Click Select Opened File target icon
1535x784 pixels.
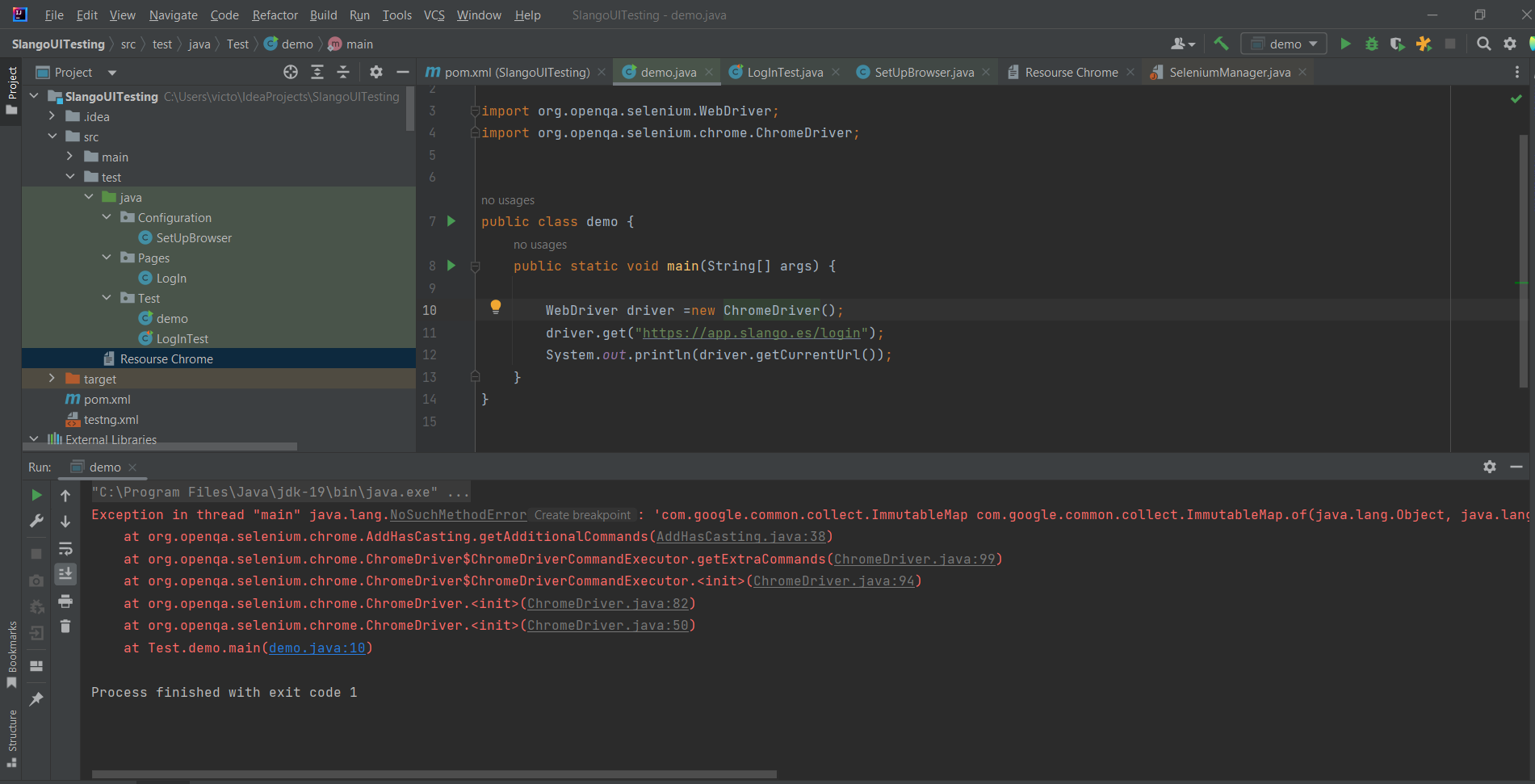click(x=291, y=72)
